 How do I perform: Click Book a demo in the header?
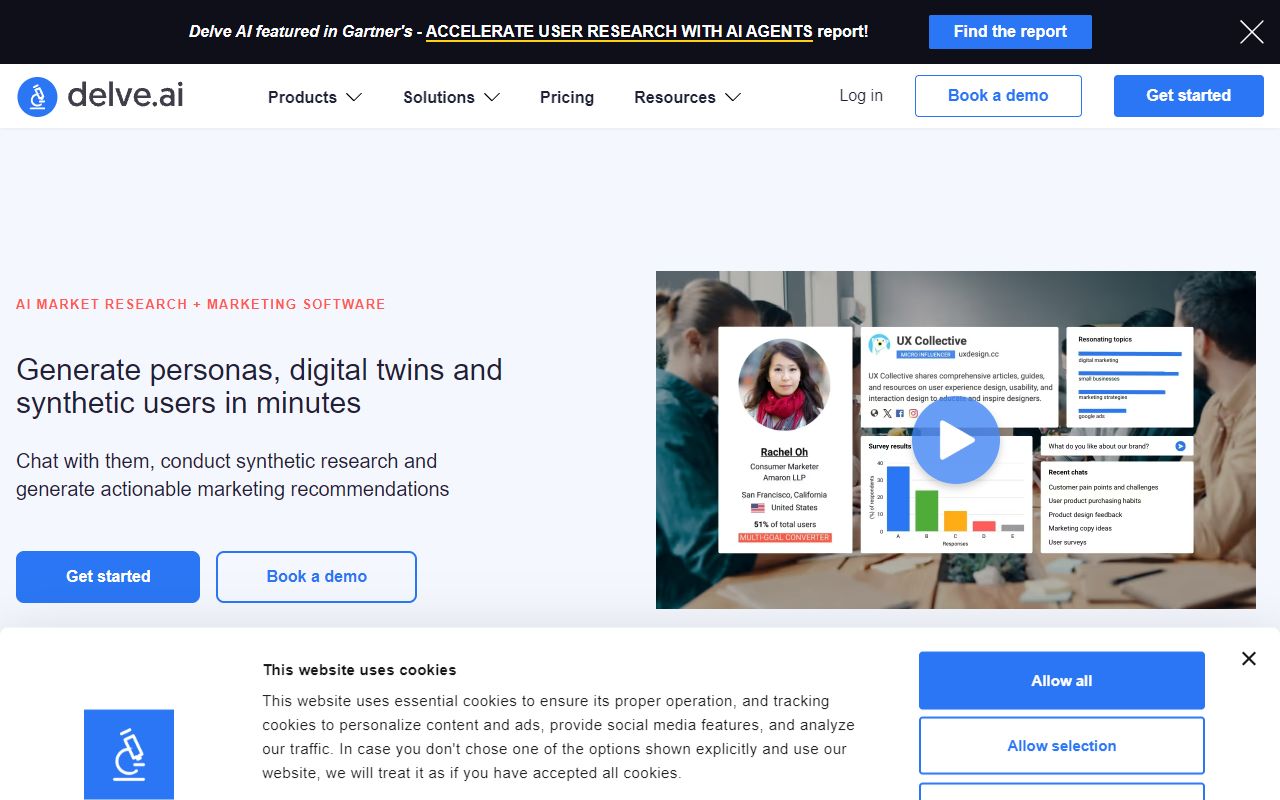[x=998, y=96]
